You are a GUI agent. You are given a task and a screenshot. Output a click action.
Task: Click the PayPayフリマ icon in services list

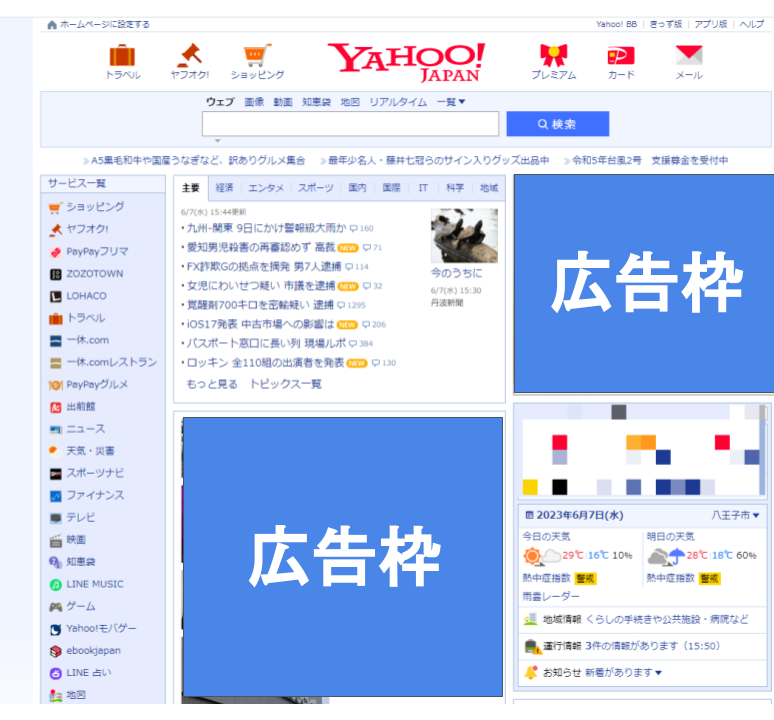tap(56, 252)
